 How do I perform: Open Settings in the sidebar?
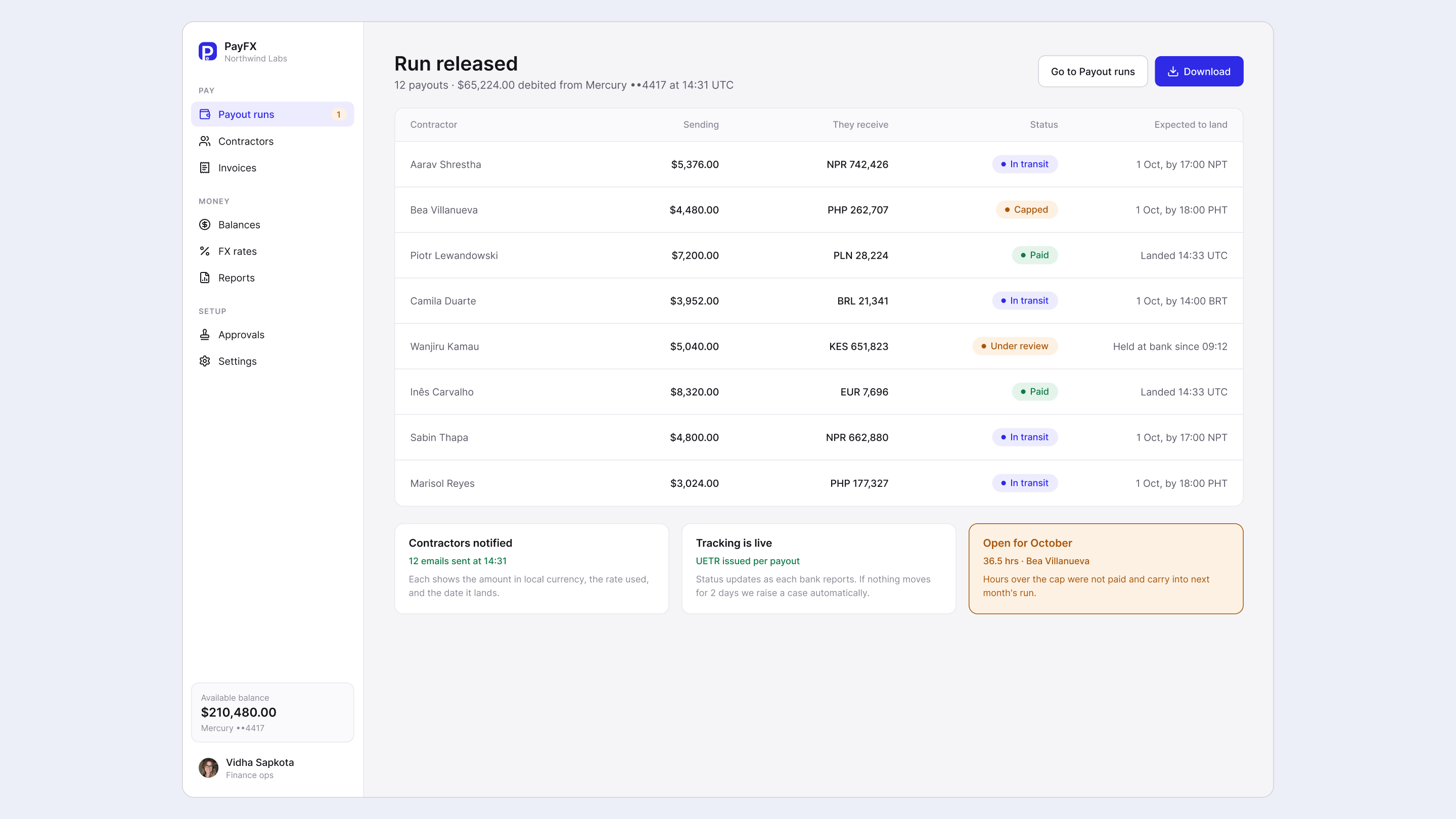[x=272, y=361]
